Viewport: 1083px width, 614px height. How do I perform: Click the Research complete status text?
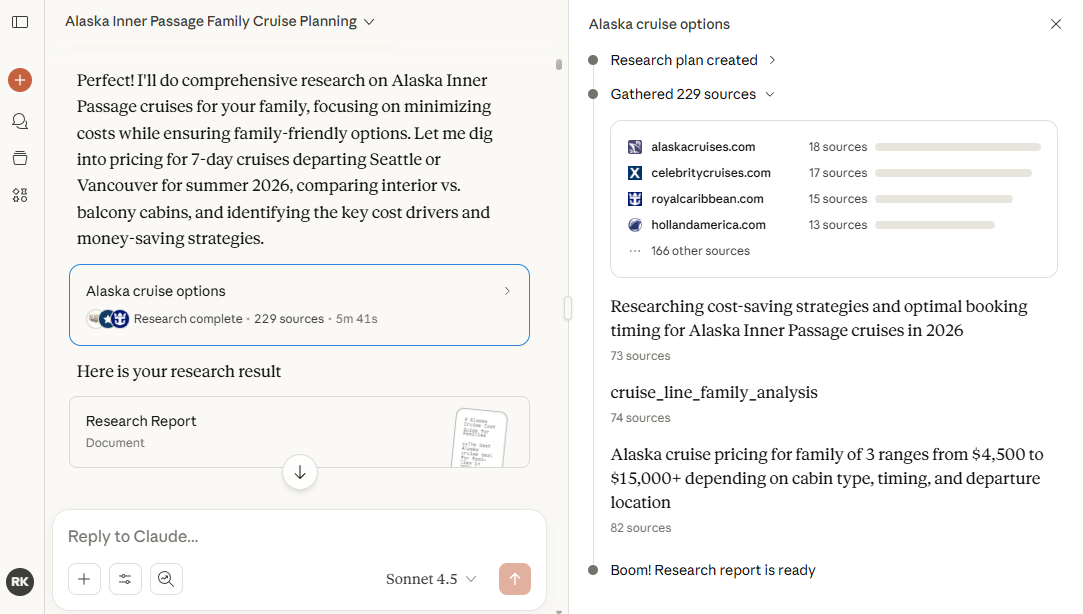(x=188, y=319)
